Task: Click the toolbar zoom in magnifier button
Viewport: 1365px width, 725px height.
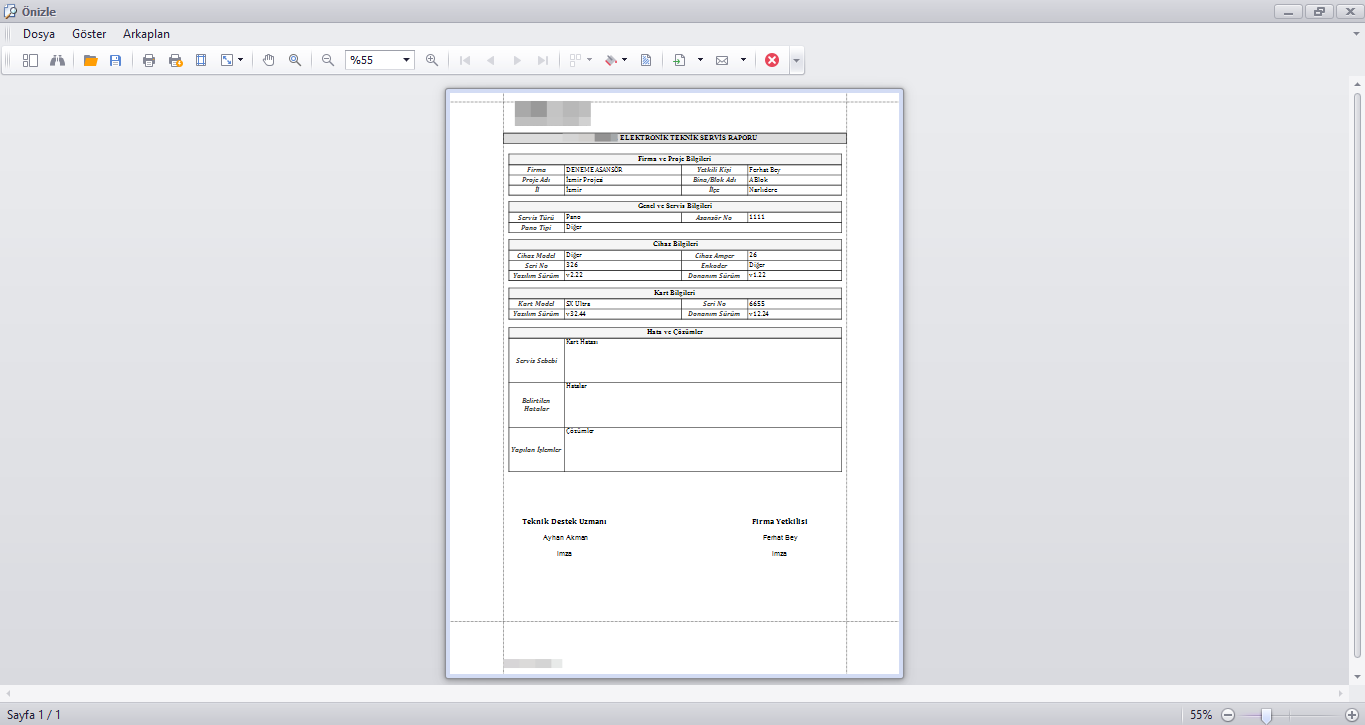Action: [432, 60]
